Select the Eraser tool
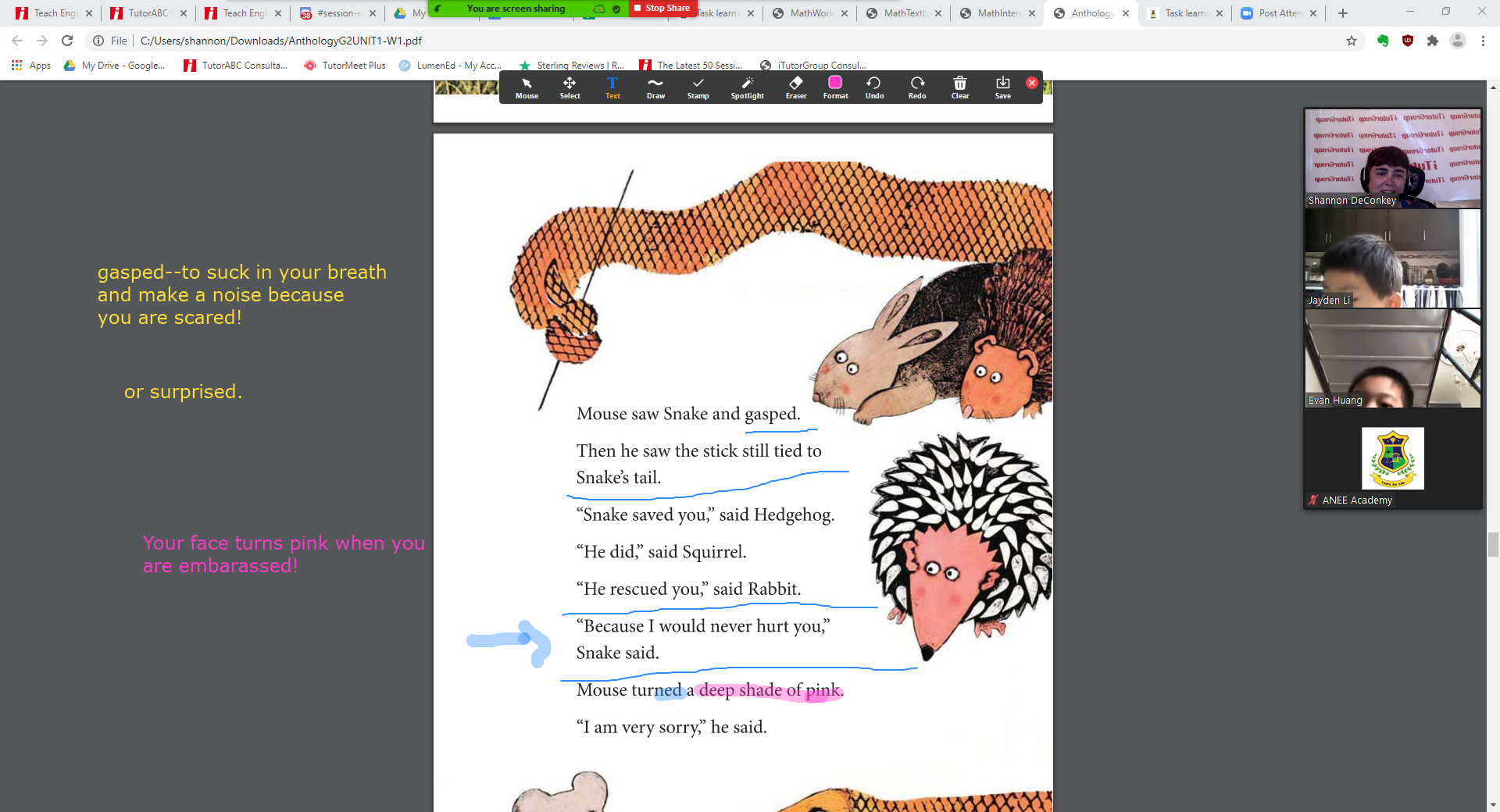The height and width of the screenshot is (812, 1500). pyautogui.click(x=796, y=87)
